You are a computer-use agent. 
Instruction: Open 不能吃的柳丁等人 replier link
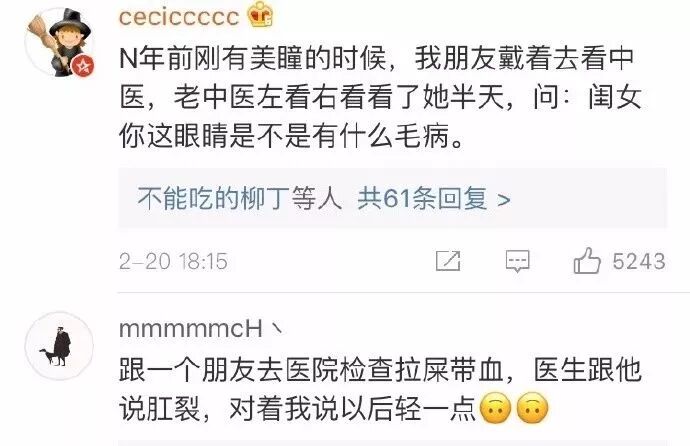240,199
